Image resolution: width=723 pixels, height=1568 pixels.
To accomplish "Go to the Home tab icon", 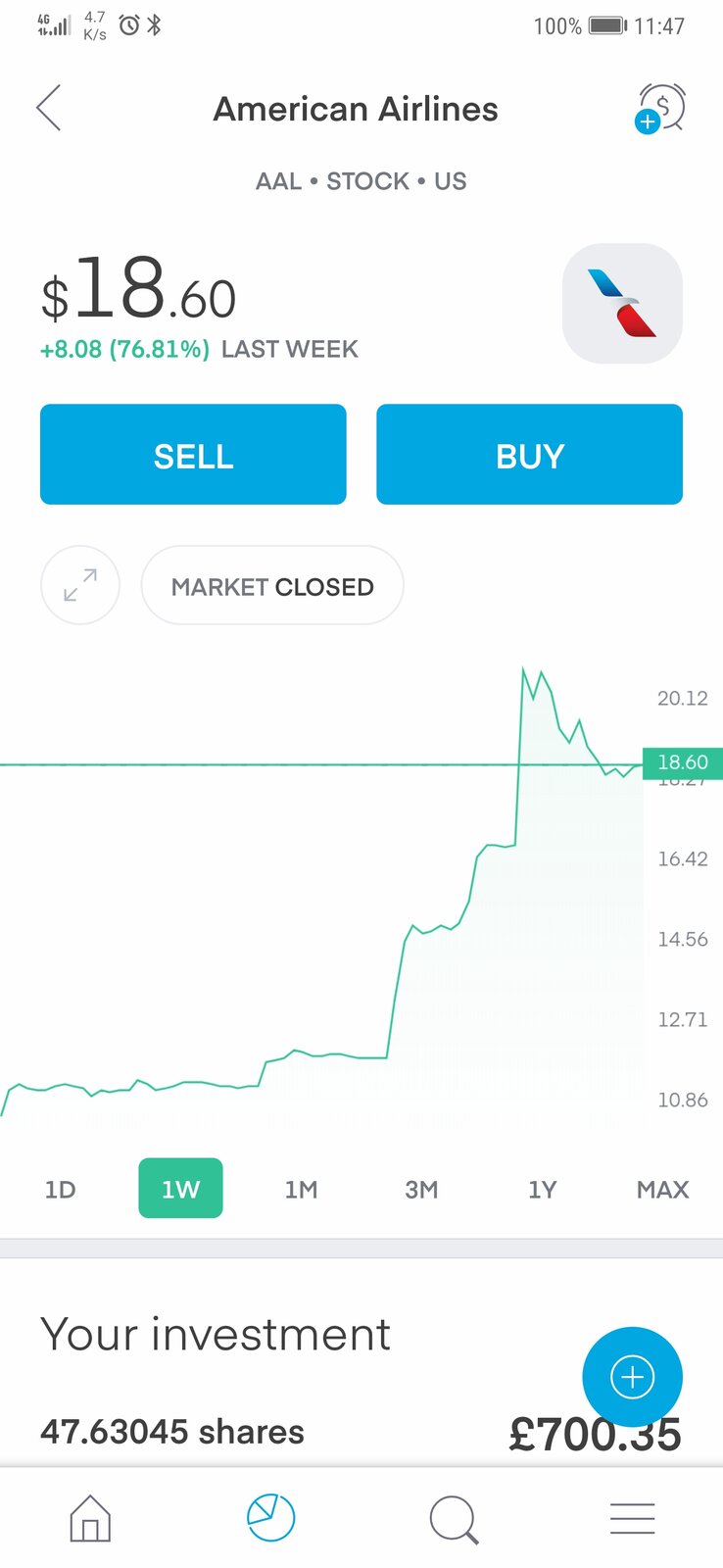I will (x=90, y=1518).
